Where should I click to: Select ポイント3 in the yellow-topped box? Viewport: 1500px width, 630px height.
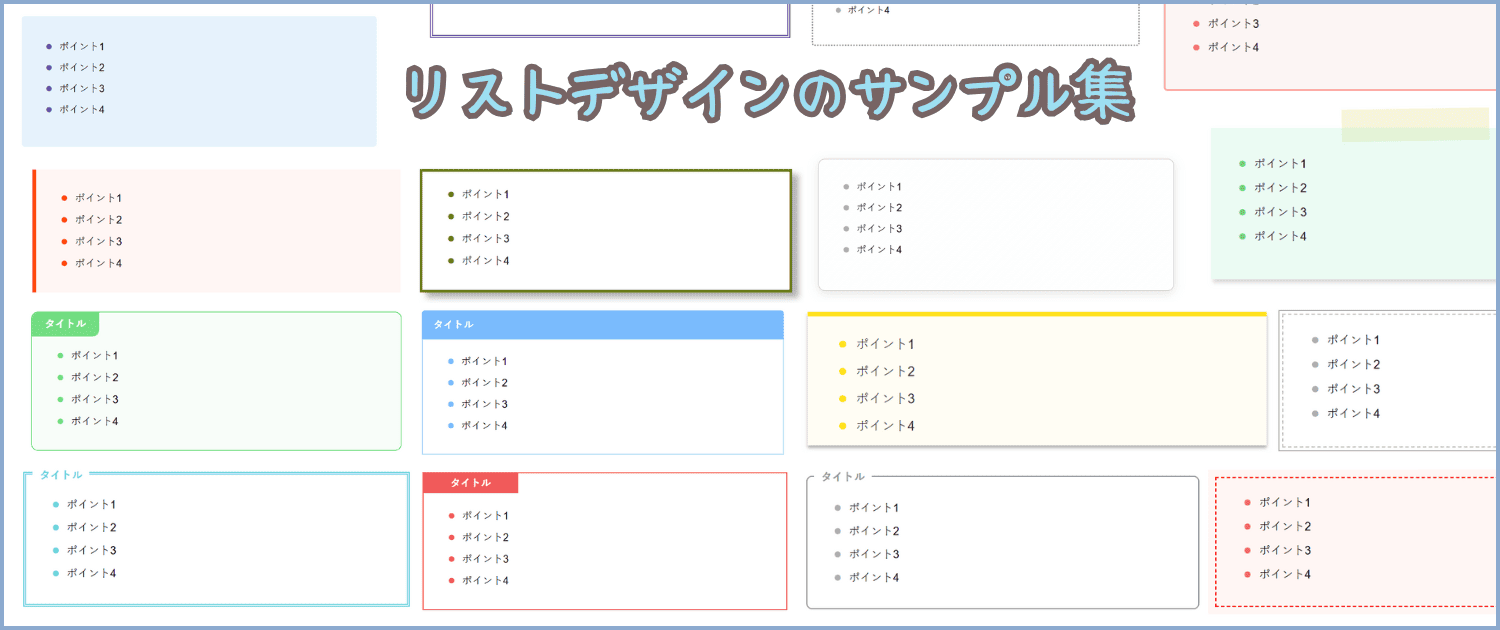pos(885,399)
